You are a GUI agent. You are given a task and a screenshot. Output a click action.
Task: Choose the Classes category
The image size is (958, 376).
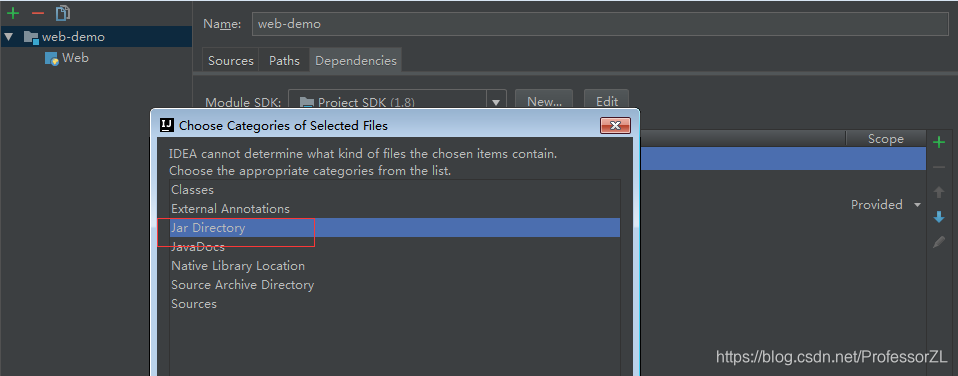395,190
